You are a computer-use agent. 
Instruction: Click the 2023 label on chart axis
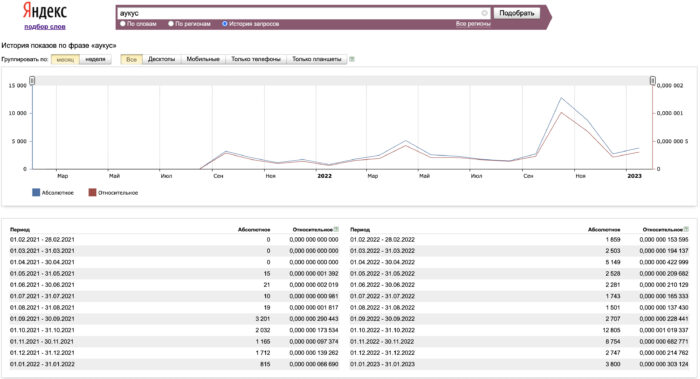point(634,176)
